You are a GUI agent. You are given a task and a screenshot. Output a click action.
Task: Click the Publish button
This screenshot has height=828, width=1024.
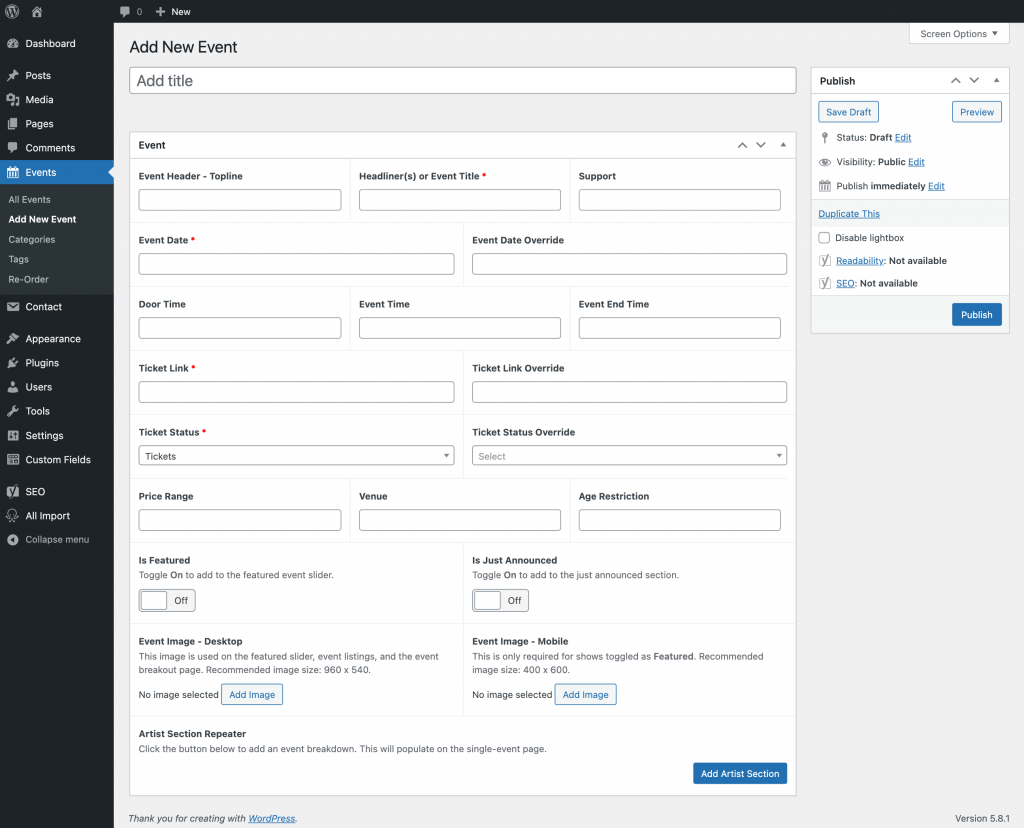(976, 314)
